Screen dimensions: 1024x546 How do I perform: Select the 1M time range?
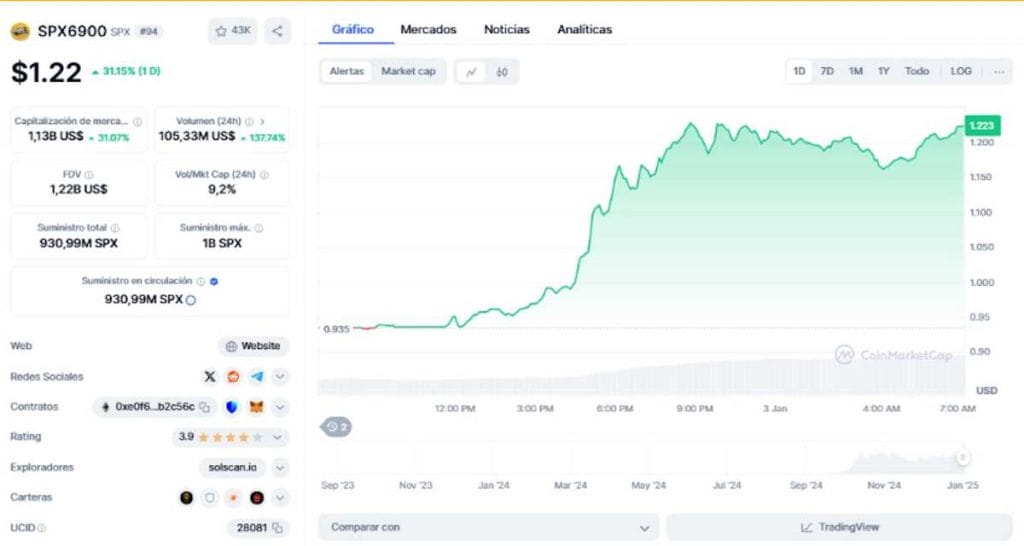pyautogui.click(x=856, y=71)
